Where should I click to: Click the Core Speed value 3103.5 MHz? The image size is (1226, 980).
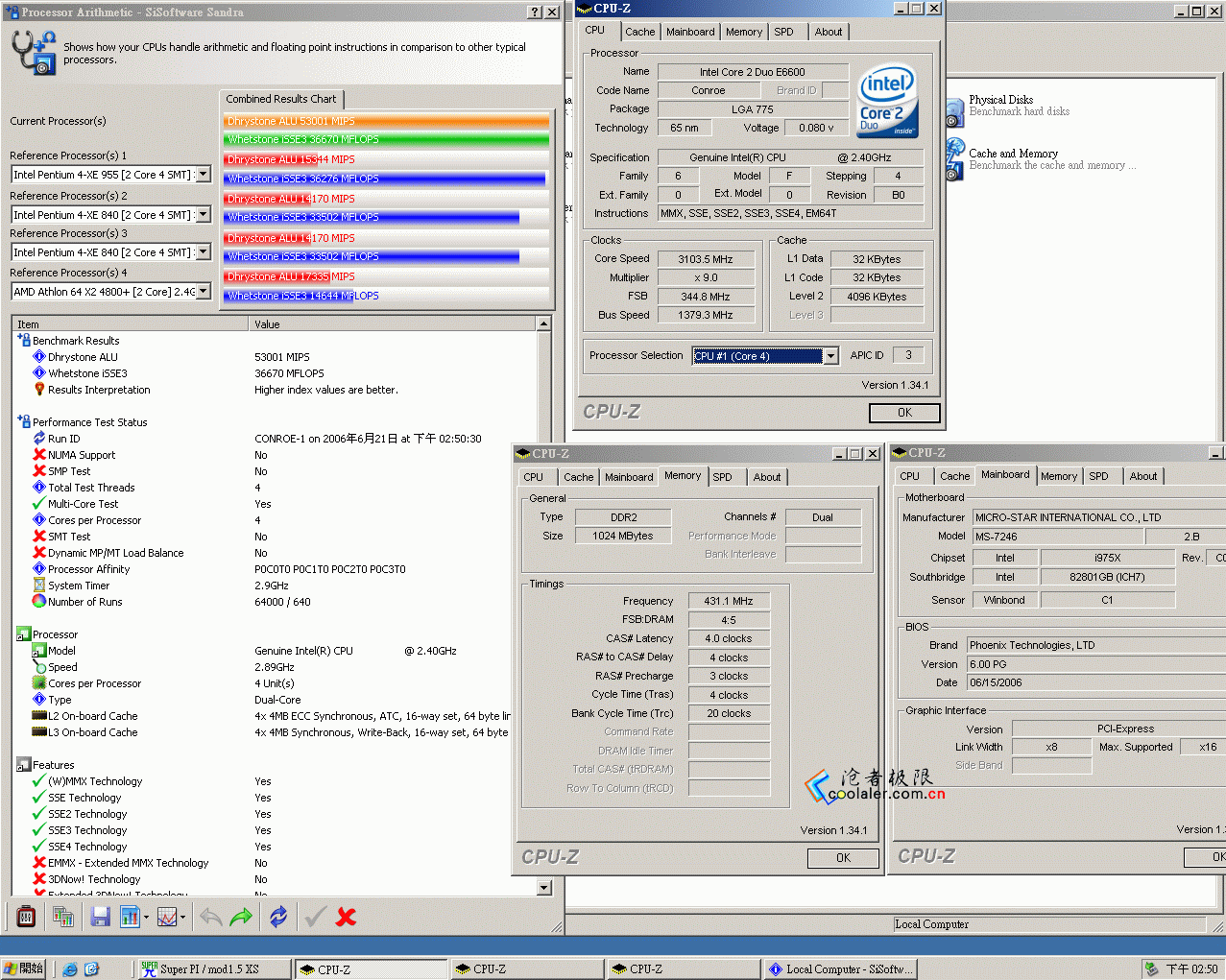tap(706, 259)
